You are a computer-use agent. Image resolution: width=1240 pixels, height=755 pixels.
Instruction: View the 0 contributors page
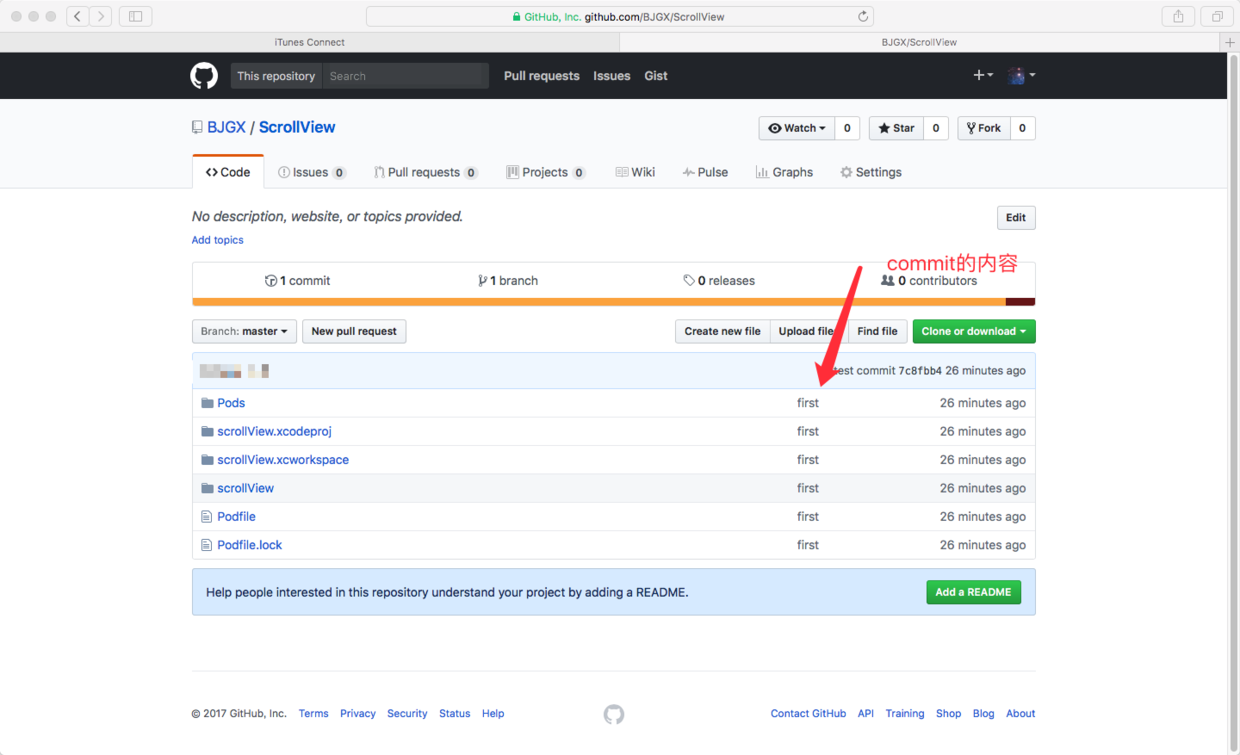929,281
